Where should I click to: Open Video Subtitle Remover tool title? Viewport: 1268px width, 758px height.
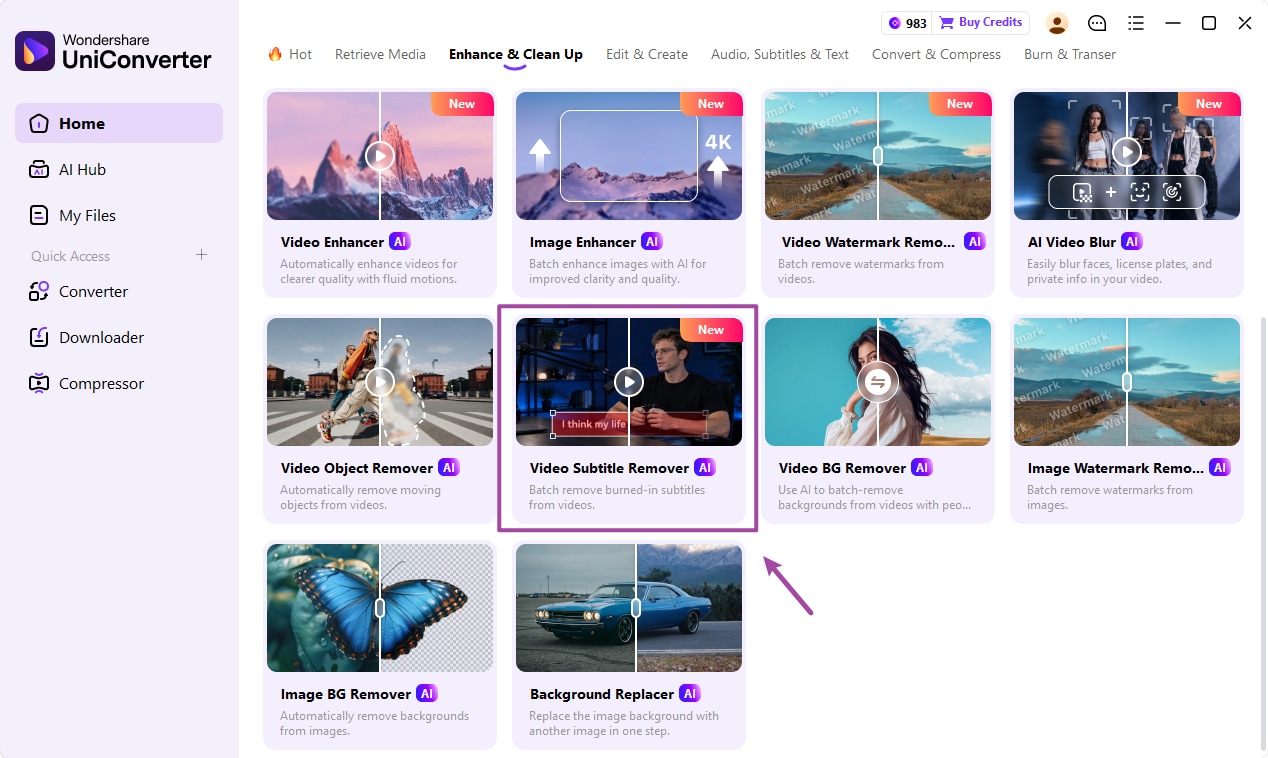[x=609, y=468]
